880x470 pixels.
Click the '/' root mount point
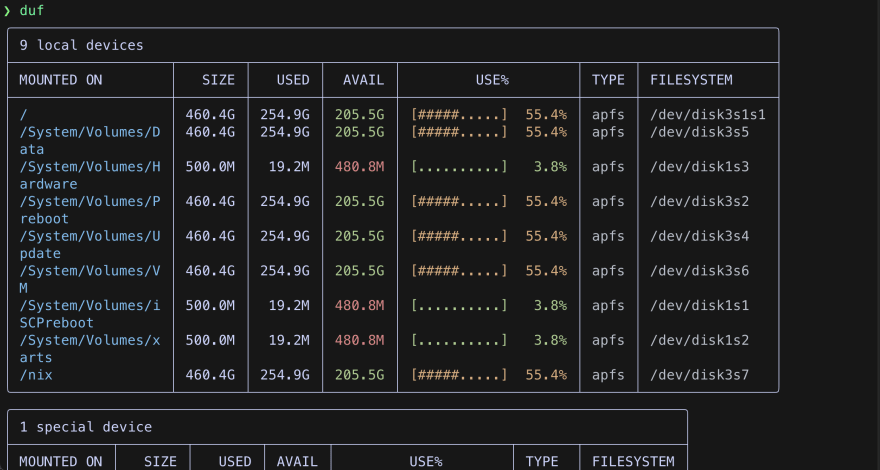pyautogui.click(x=24, y=115)
